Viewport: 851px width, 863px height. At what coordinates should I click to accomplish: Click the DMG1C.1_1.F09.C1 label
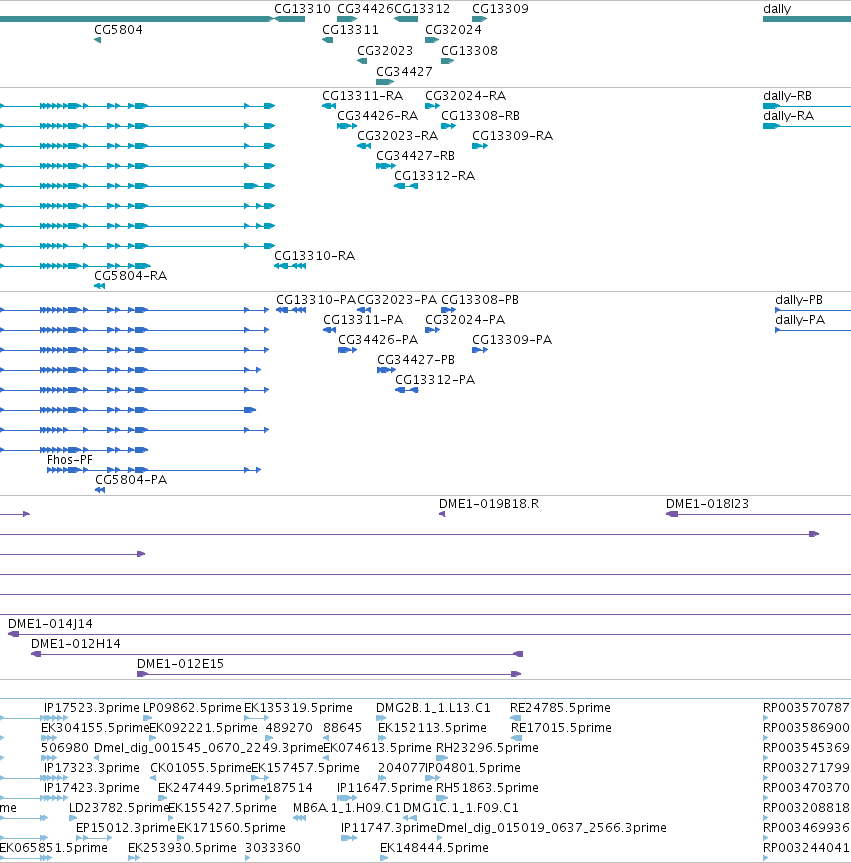460,807
